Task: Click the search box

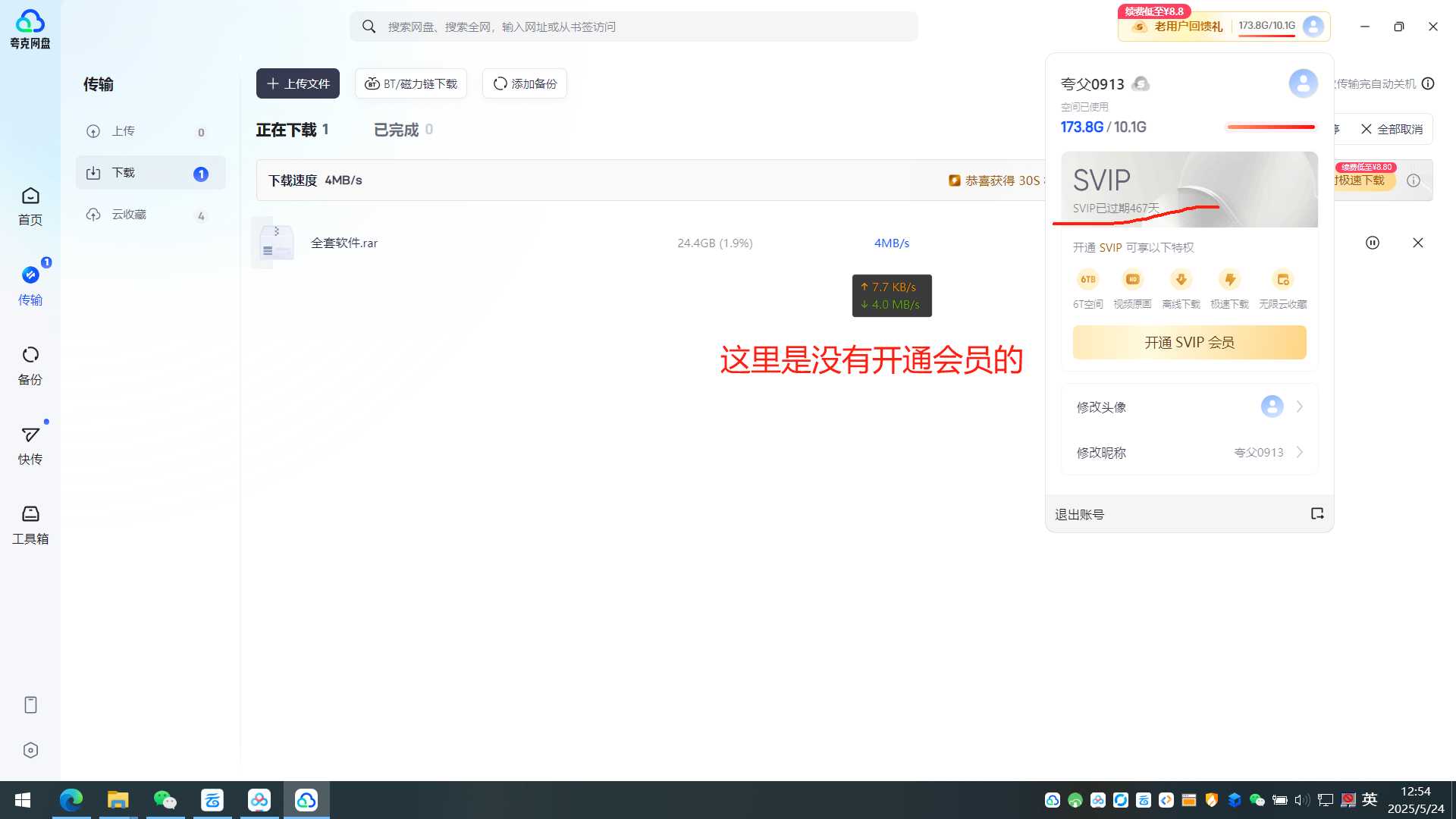Action: [x=634, y=27]
